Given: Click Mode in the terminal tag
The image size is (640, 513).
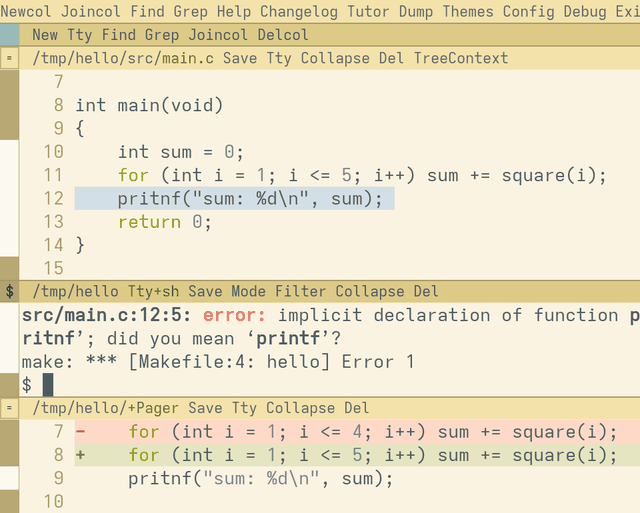Looking at the screenshot, I should click(x=249, y=291).
